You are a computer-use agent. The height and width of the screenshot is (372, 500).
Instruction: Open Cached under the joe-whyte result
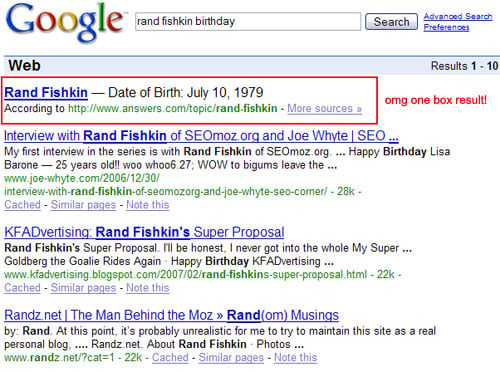[x=22, y=205]
